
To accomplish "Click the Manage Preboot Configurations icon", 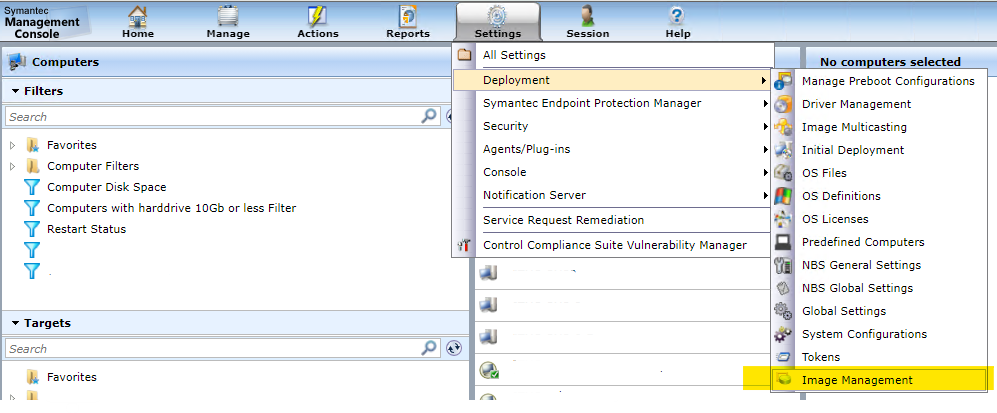I will click(x=783, y=81).
